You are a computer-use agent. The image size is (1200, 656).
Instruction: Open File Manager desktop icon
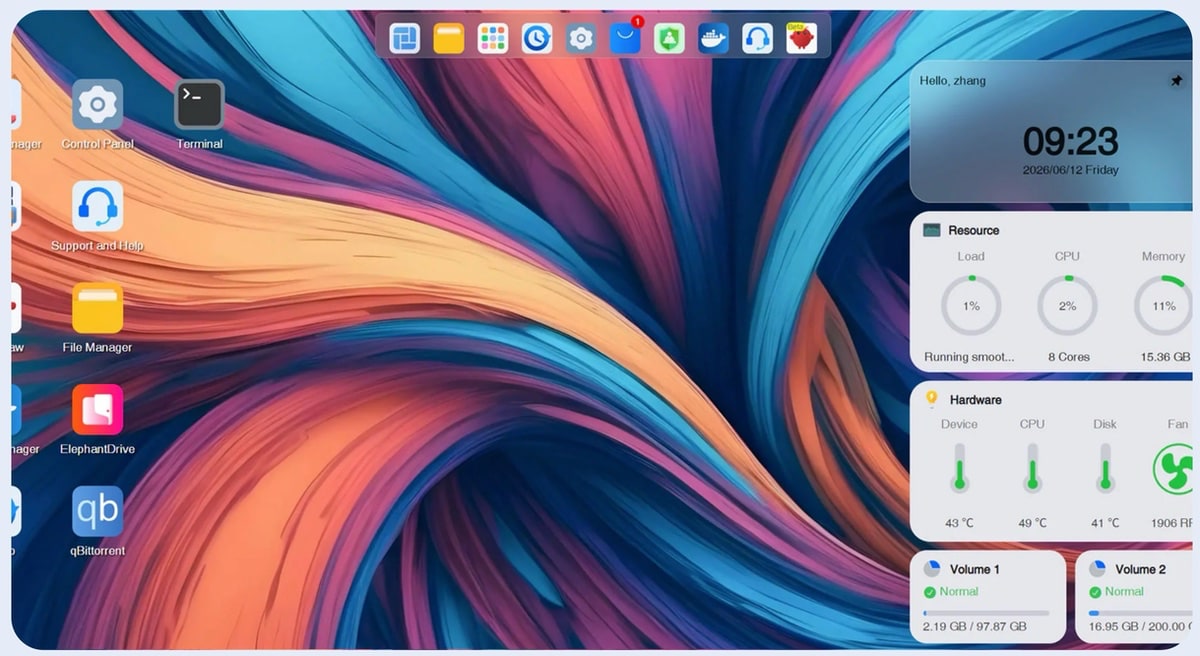pyautogui.click(x=97, y=308)
